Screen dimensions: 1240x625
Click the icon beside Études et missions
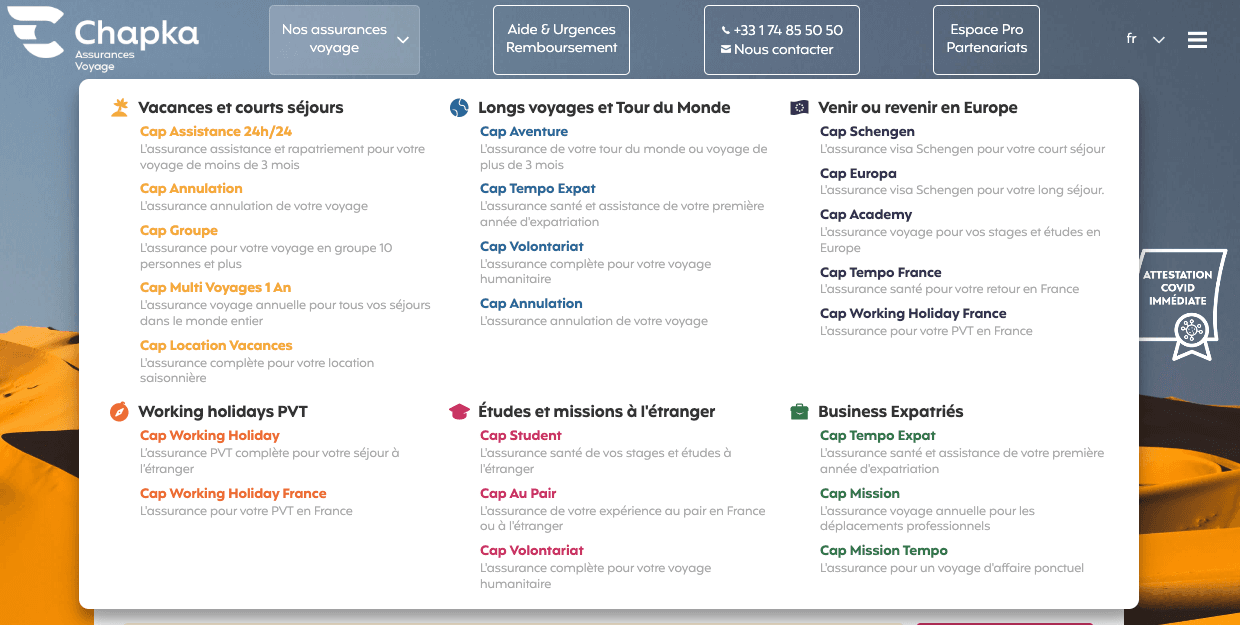tap(459, 410)
